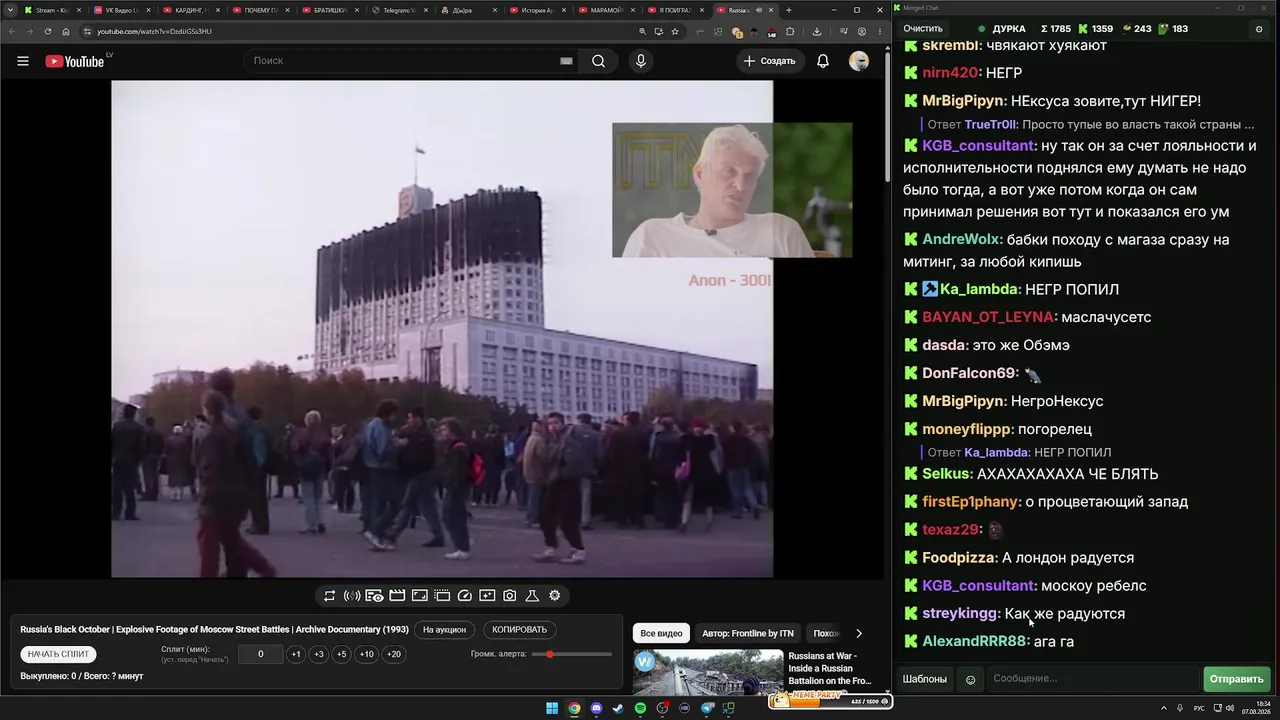The height and width of the screenshot is (720, 1280).
Task: Click Очистить in Merged Chat
Action: coord(923,29)
